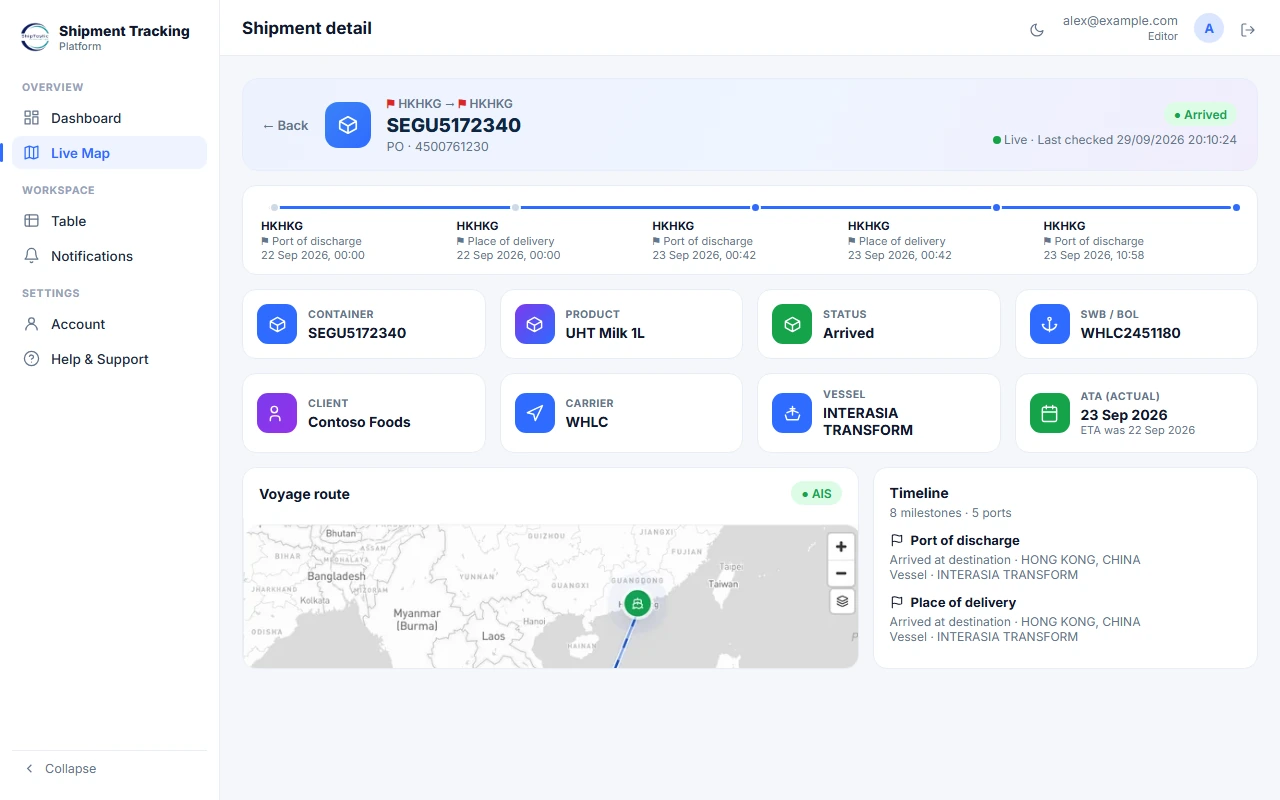Click the green vessel marker on map
The image size is (1280, 800).
pos(637,603)
